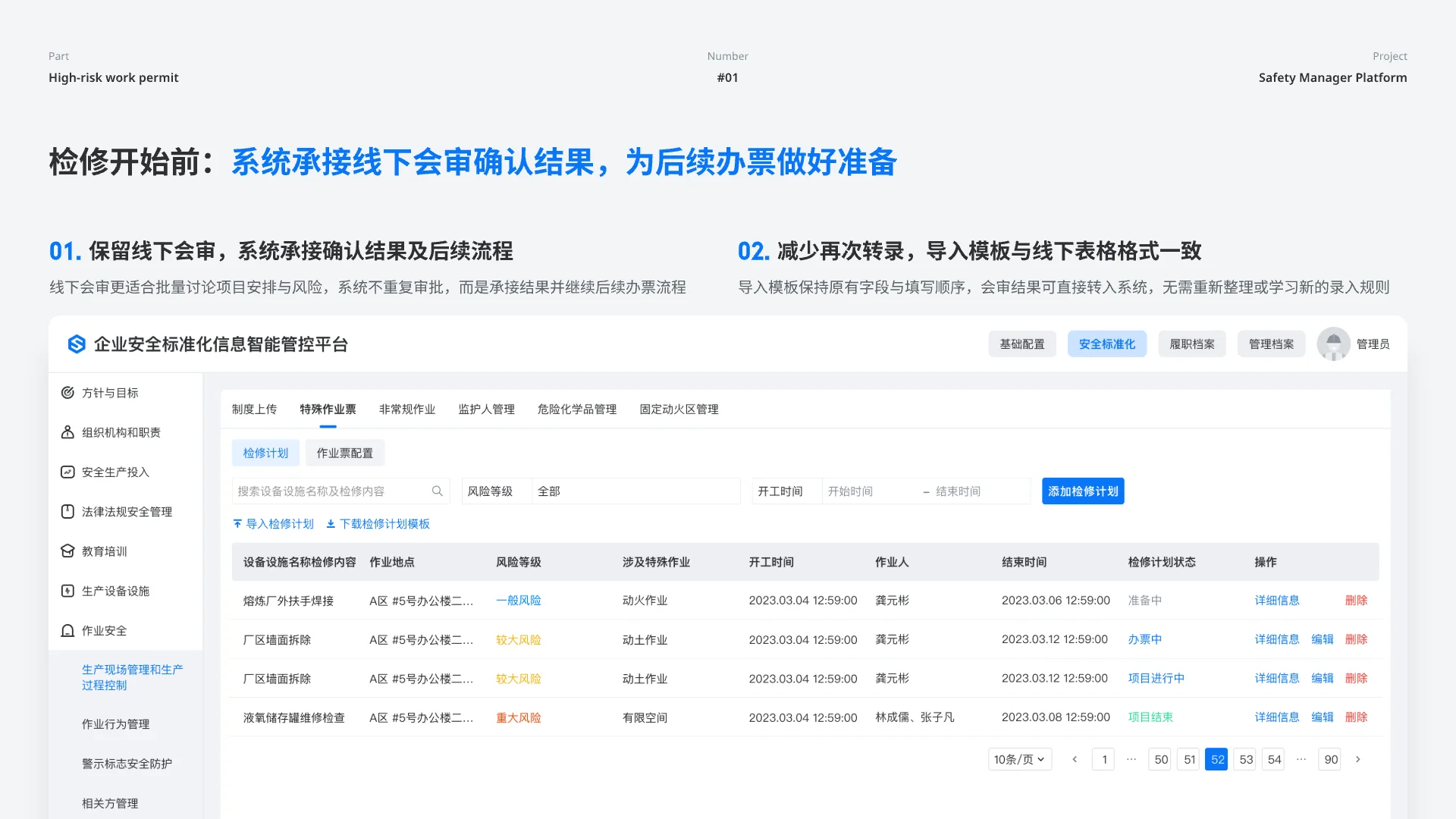Go to page 54
1456x819 pixels.
click(1273, 759)
